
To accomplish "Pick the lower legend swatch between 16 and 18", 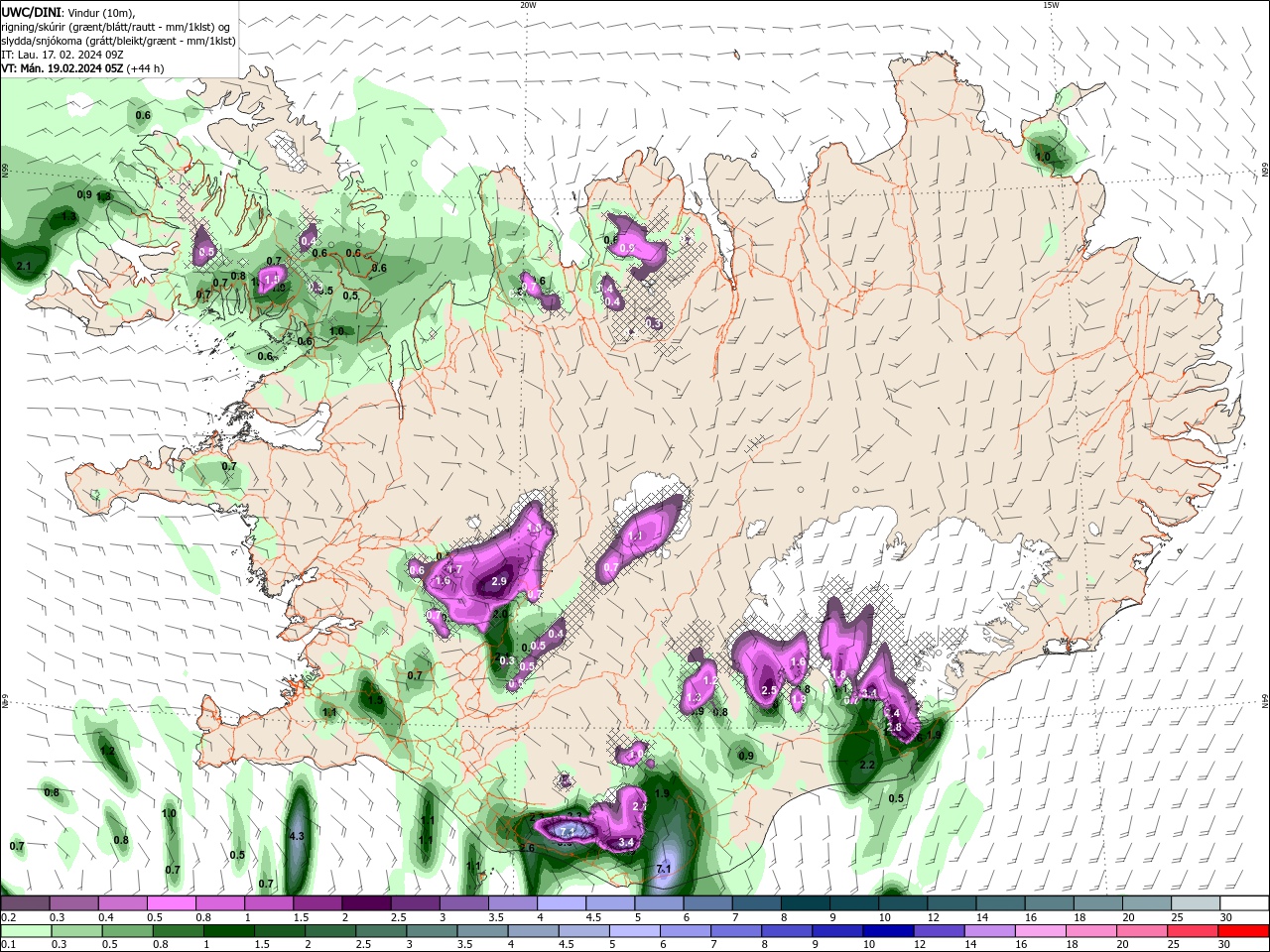I will [x=1040, y=930].
